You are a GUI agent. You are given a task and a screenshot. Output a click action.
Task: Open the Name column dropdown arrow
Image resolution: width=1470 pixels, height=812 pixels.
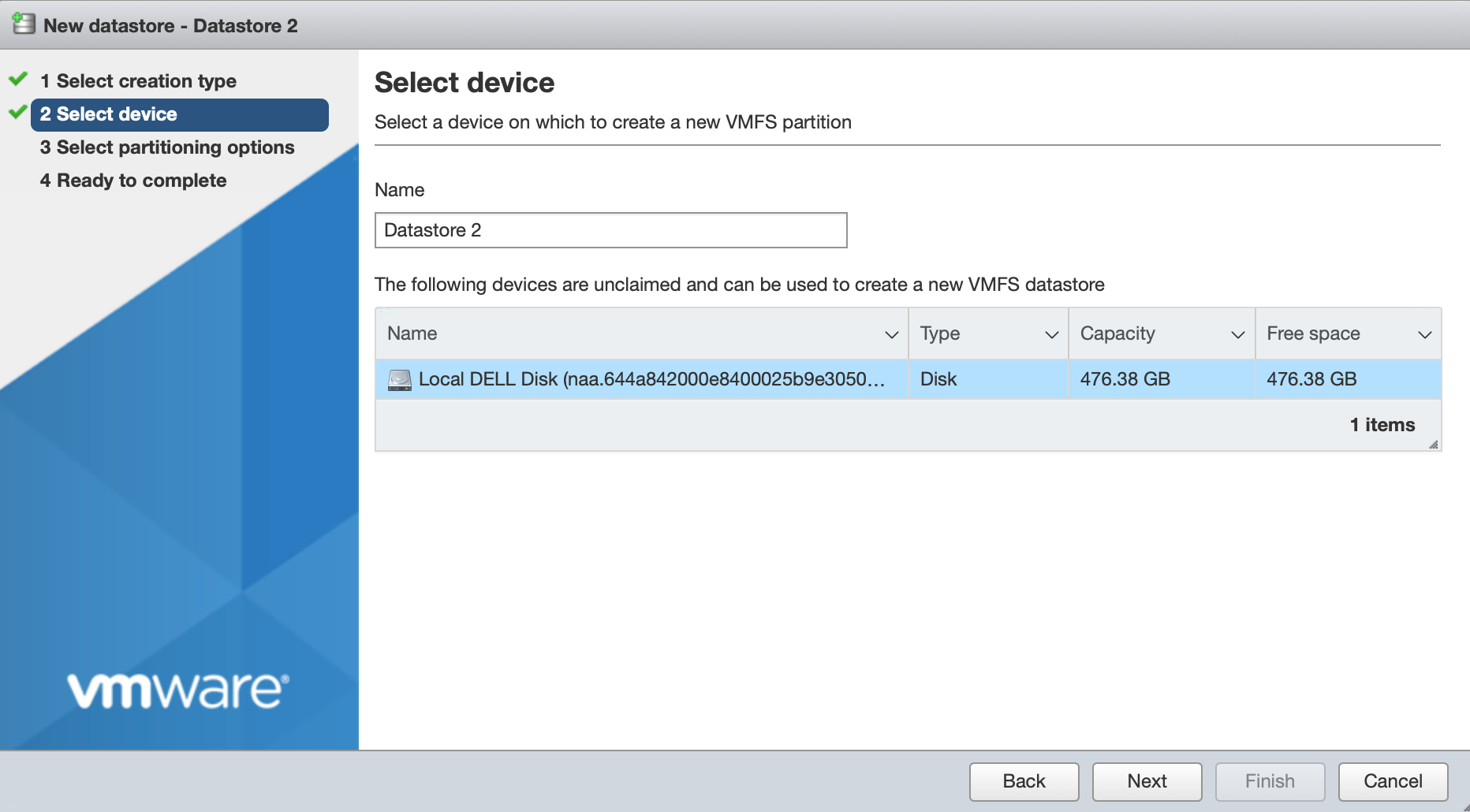tap(891, 334)
